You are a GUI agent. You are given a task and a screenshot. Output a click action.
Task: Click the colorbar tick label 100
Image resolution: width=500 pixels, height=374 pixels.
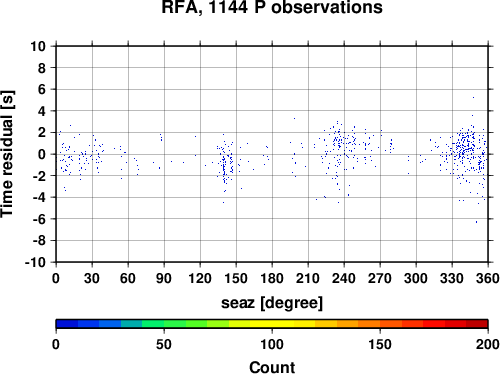[272, 344]
